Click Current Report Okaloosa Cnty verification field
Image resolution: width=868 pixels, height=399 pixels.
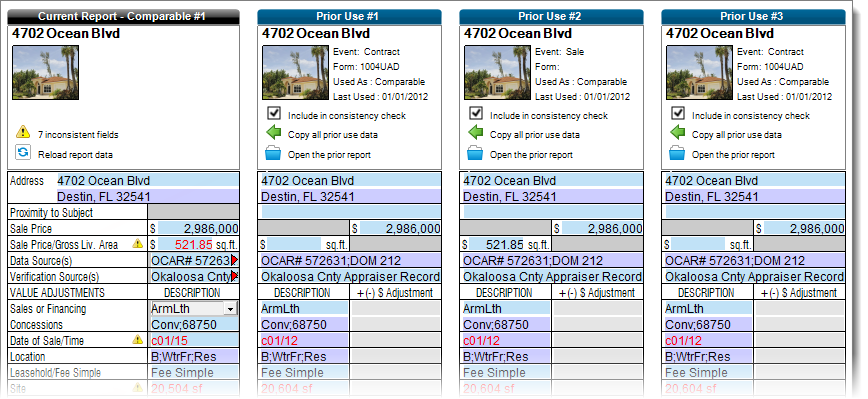[x=190, y=276]
